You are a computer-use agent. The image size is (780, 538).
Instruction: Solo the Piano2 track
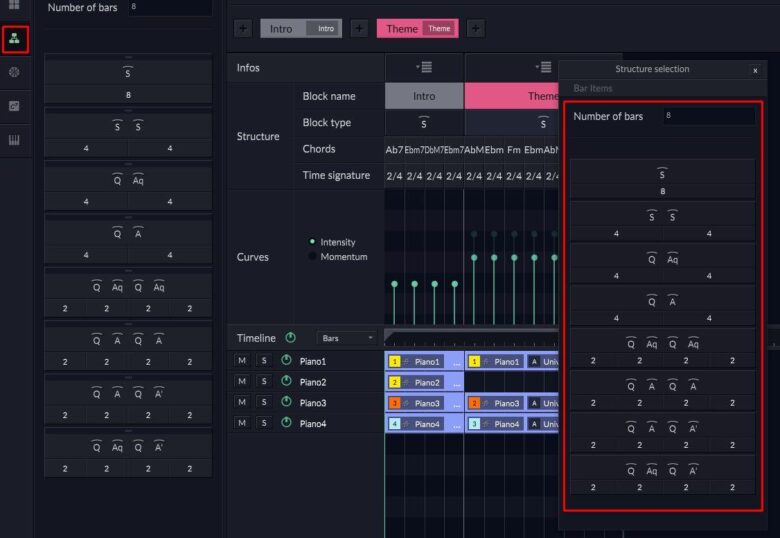(264, 381)
